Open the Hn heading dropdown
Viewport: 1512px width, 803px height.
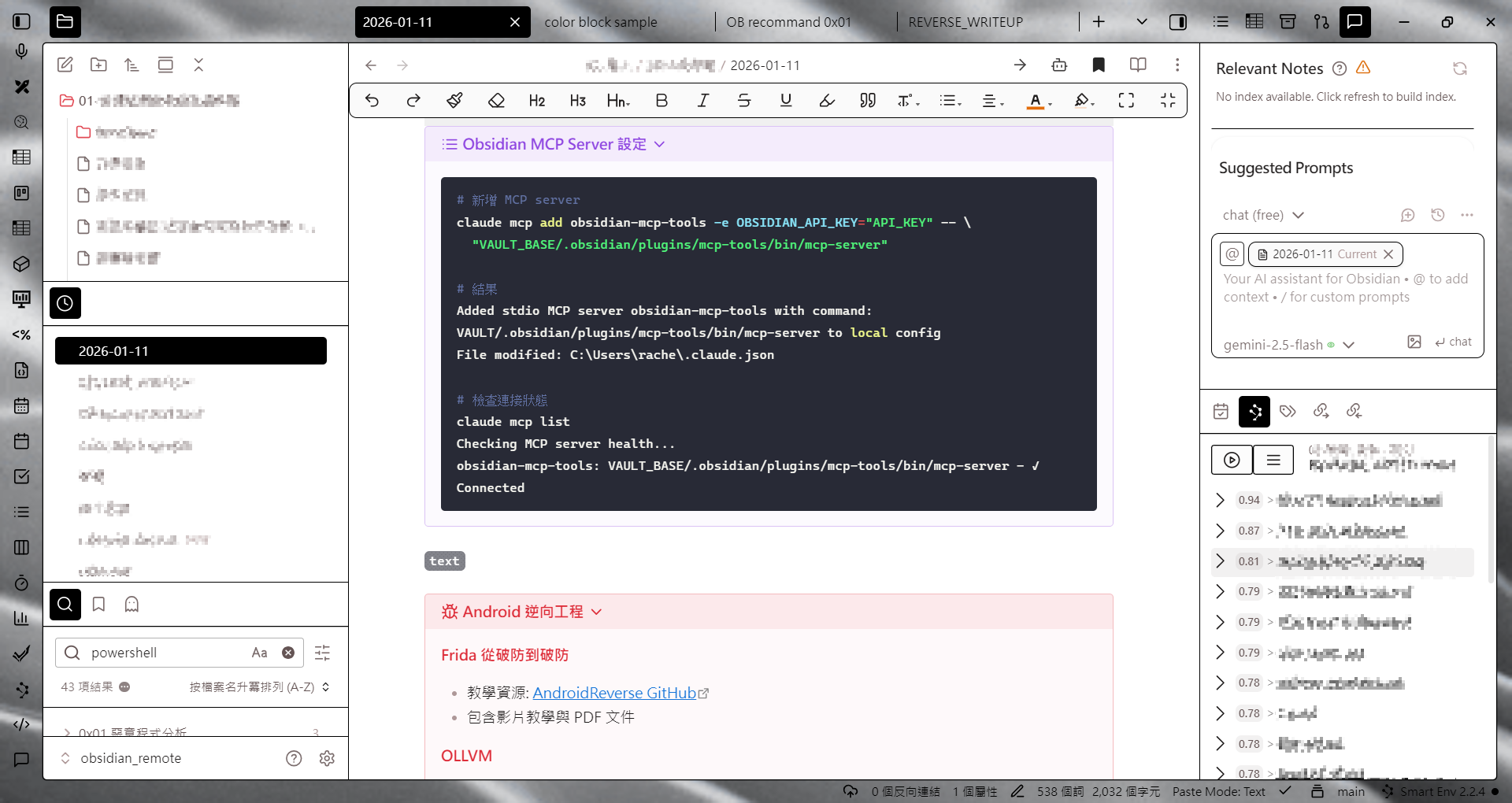[619, 100]
